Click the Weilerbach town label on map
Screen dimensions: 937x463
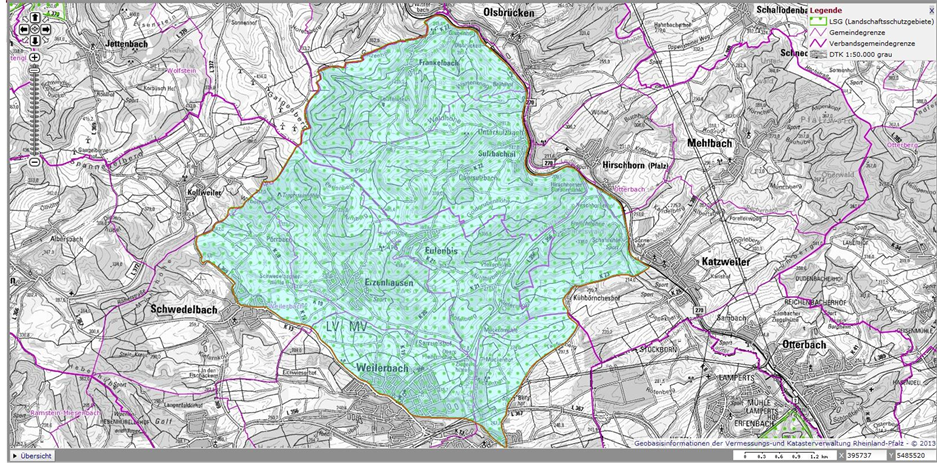pyautogui.click(x=383, y=368)
